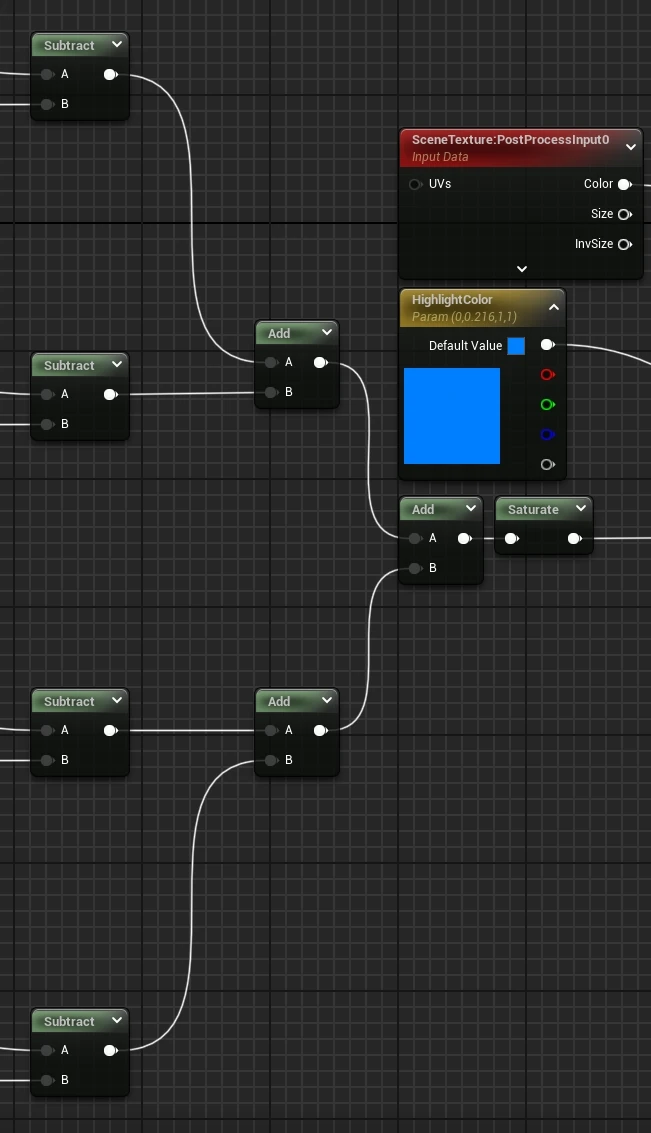Click the green channel output pin of HighlightColor
This screenshot has width=651, height=1133.
click(547, 405)
